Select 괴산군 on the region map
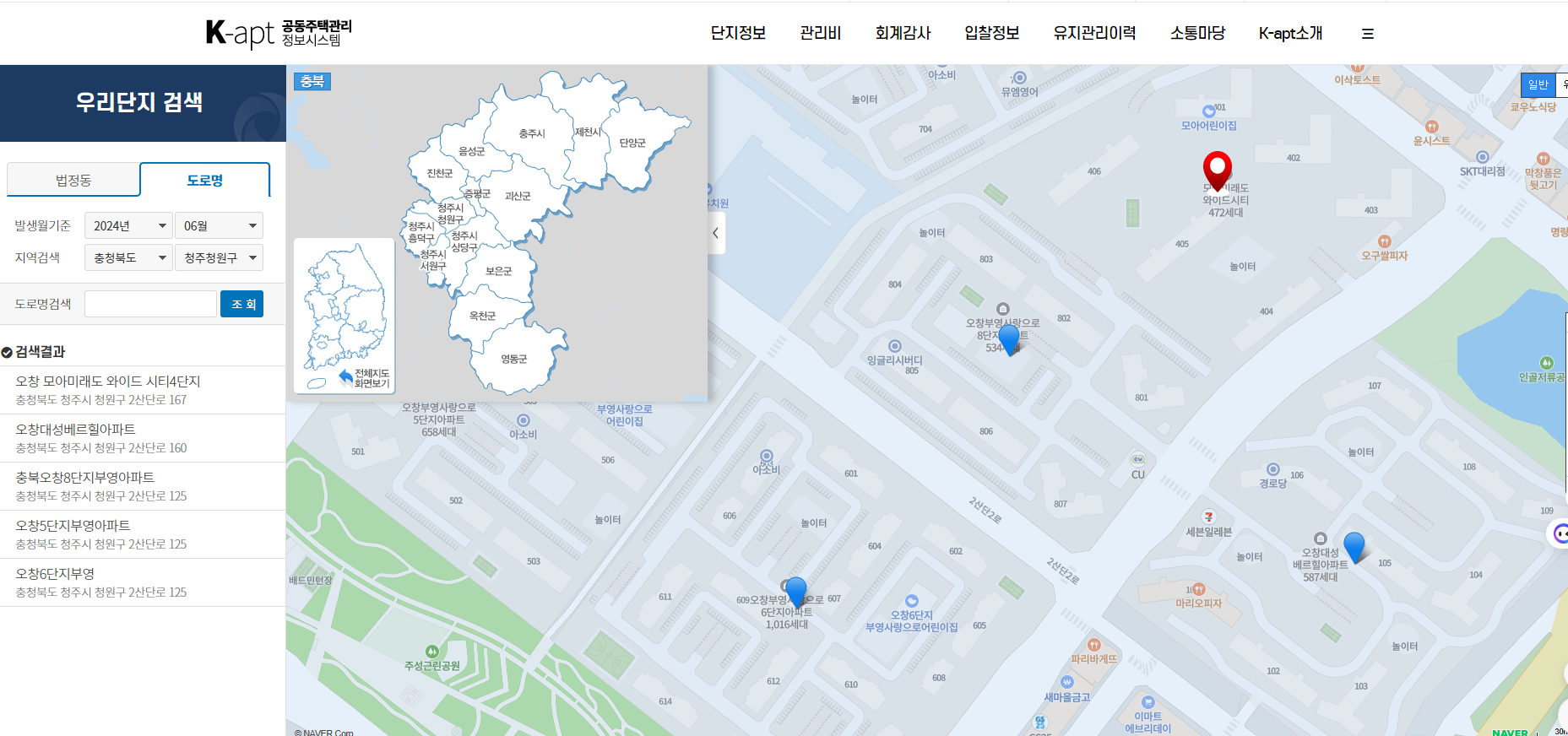 (x=518, y=196)
